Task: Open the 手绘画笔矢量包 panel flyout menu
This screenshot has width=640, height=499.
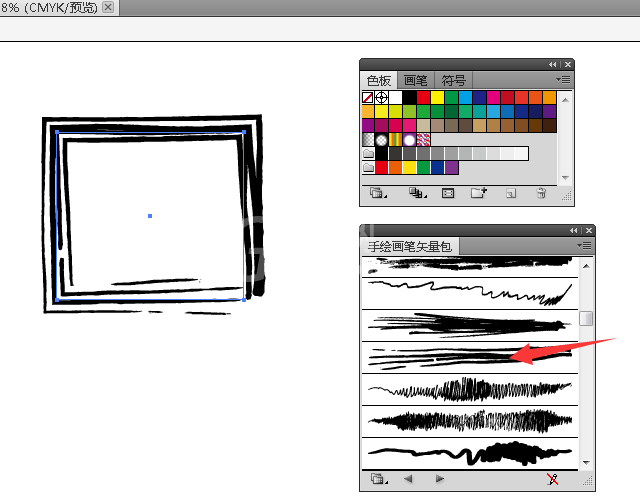Action: (584, 246)
